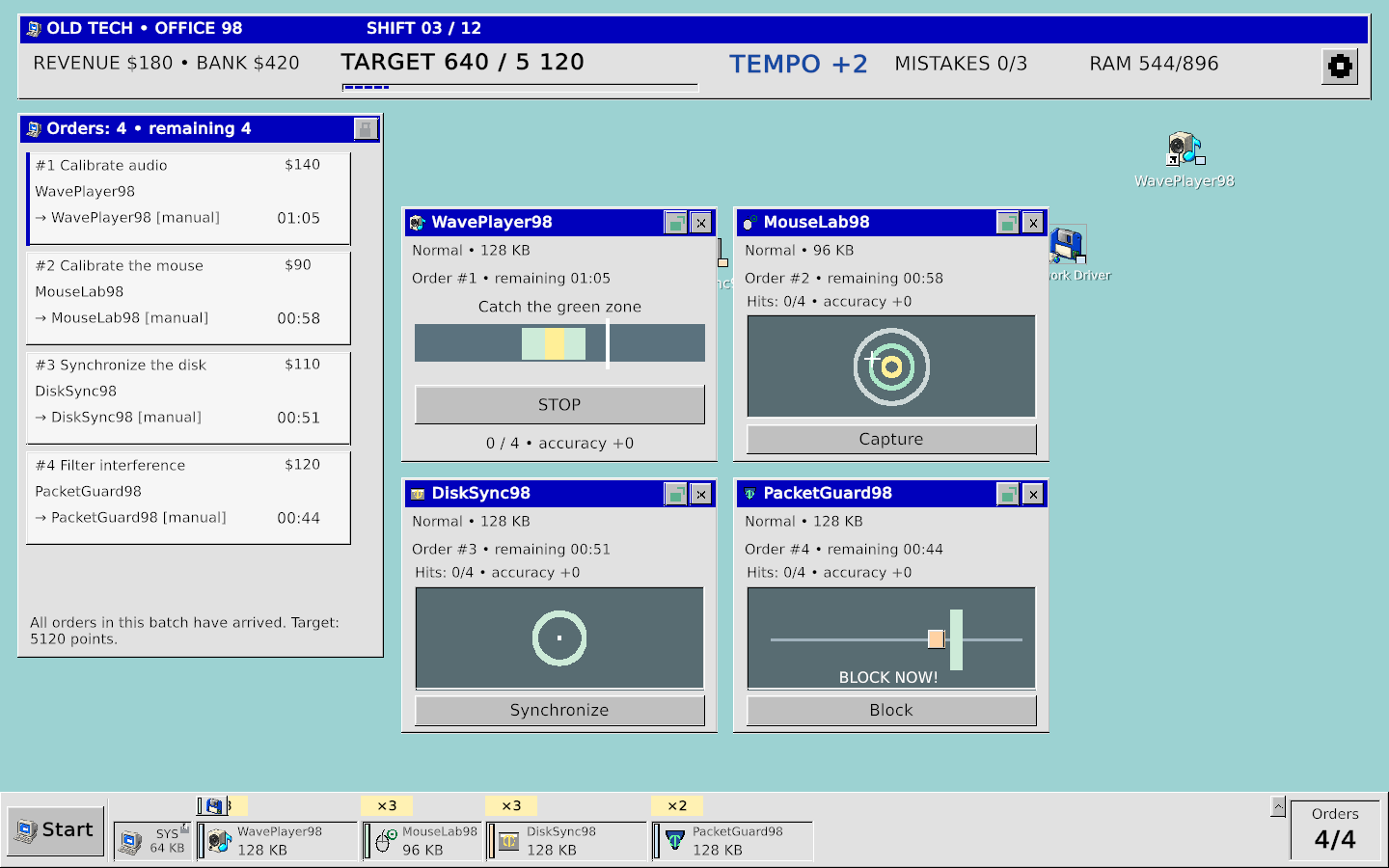
Task: Minimize the WavePlayer98 window
Action: coord(675,223)
